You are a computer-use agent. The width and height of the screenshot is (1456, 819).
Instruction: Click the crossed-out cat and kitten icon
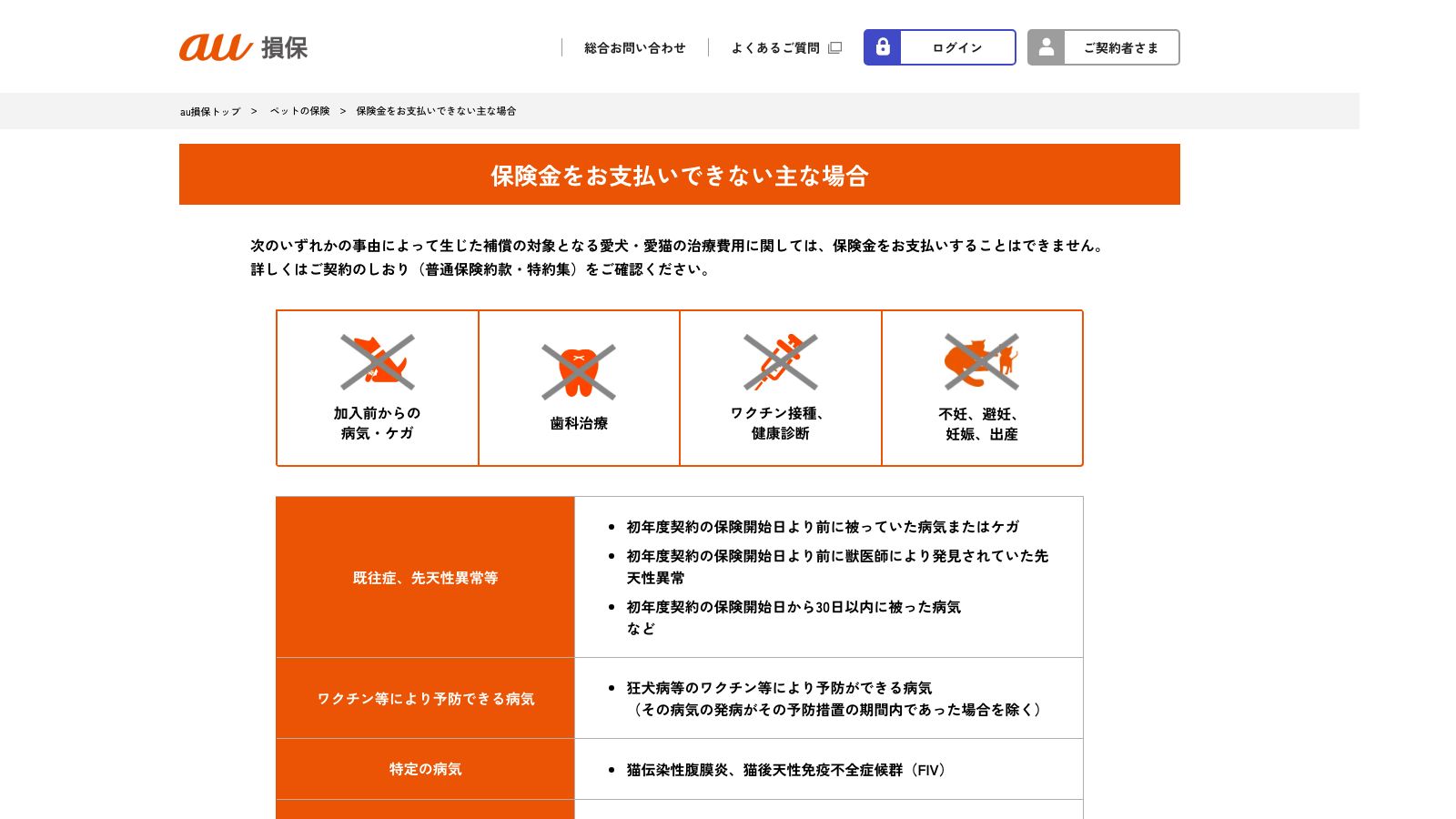[982, 361]
